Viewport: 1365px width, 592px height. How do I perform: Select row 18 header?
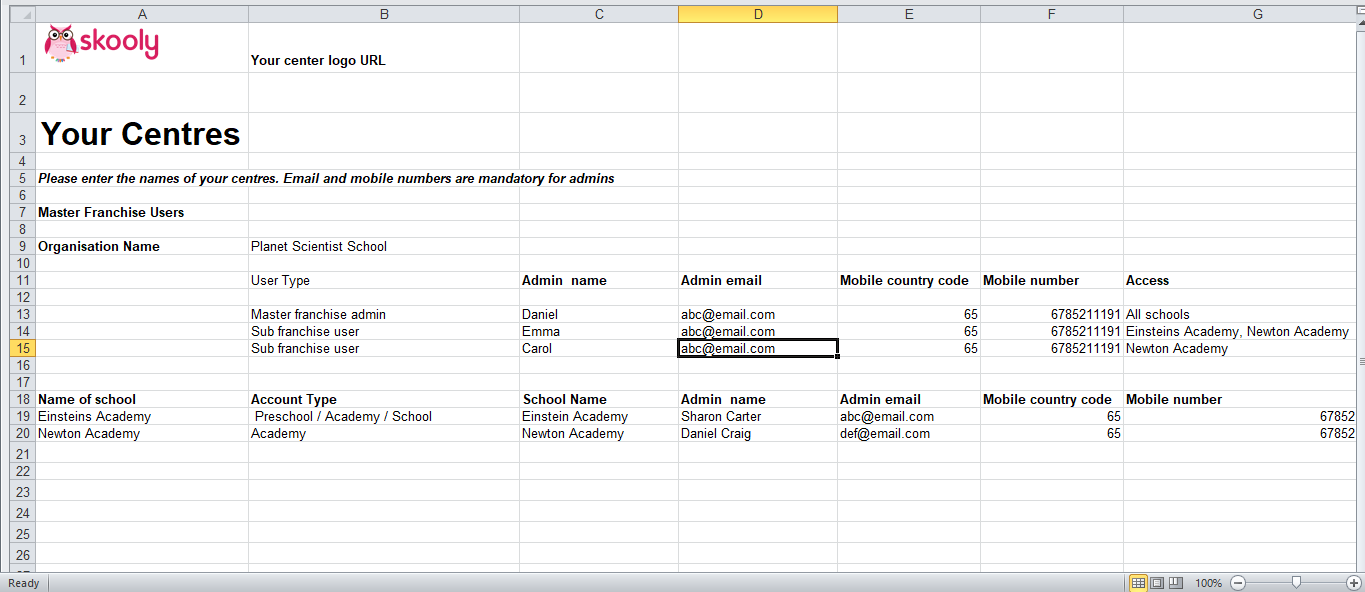point(22,399)
